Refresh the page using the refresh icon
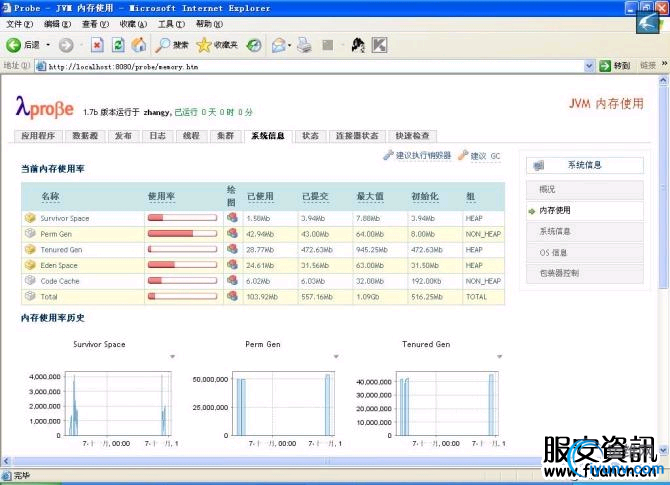 click(118, 45)
